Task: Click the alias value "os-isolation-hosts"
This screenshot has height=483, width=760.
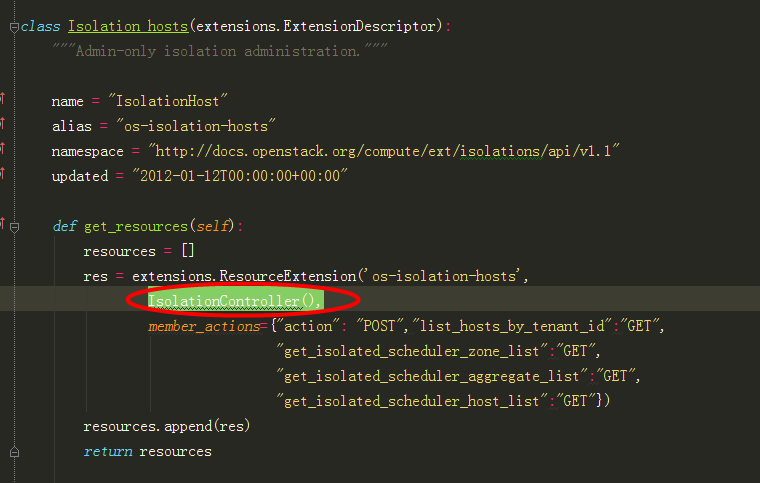Action: (x=196, y=126)
